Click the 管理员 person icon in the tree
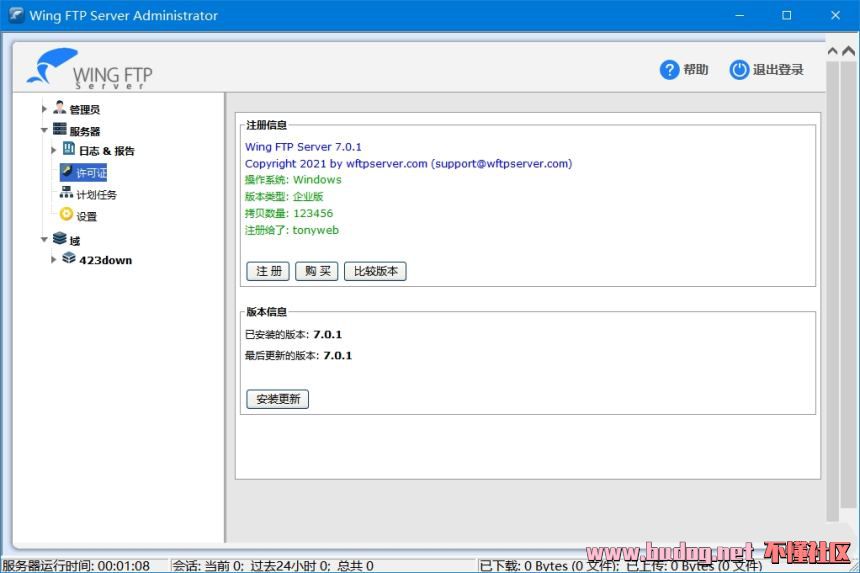The width and height of the screenshot is (860, 573). point(59,107)
